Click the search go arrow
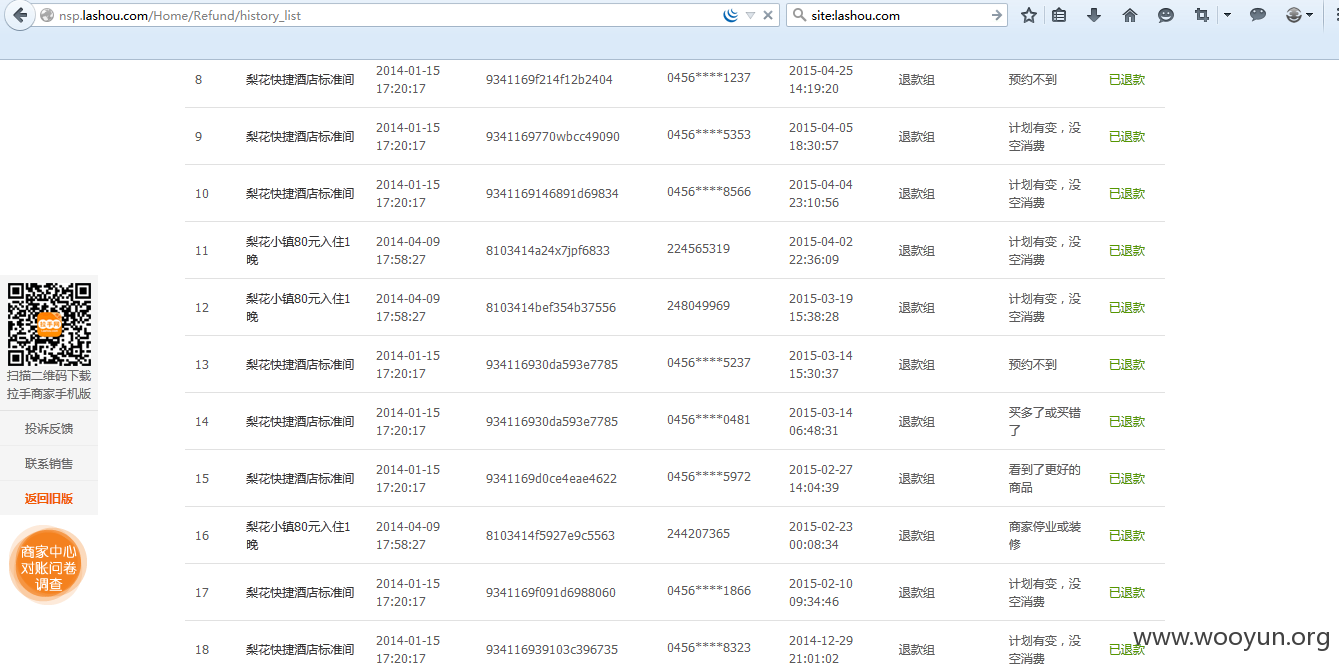Image resolution: width=1339 pixels, height=666 pixels. (996, 15)
